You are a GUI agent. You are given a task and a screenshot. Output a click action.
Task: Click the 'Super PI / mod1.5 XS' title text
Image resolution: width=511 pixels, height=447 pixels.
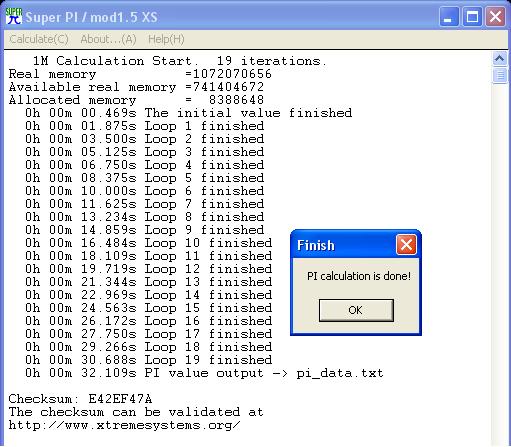pos(91,17)
